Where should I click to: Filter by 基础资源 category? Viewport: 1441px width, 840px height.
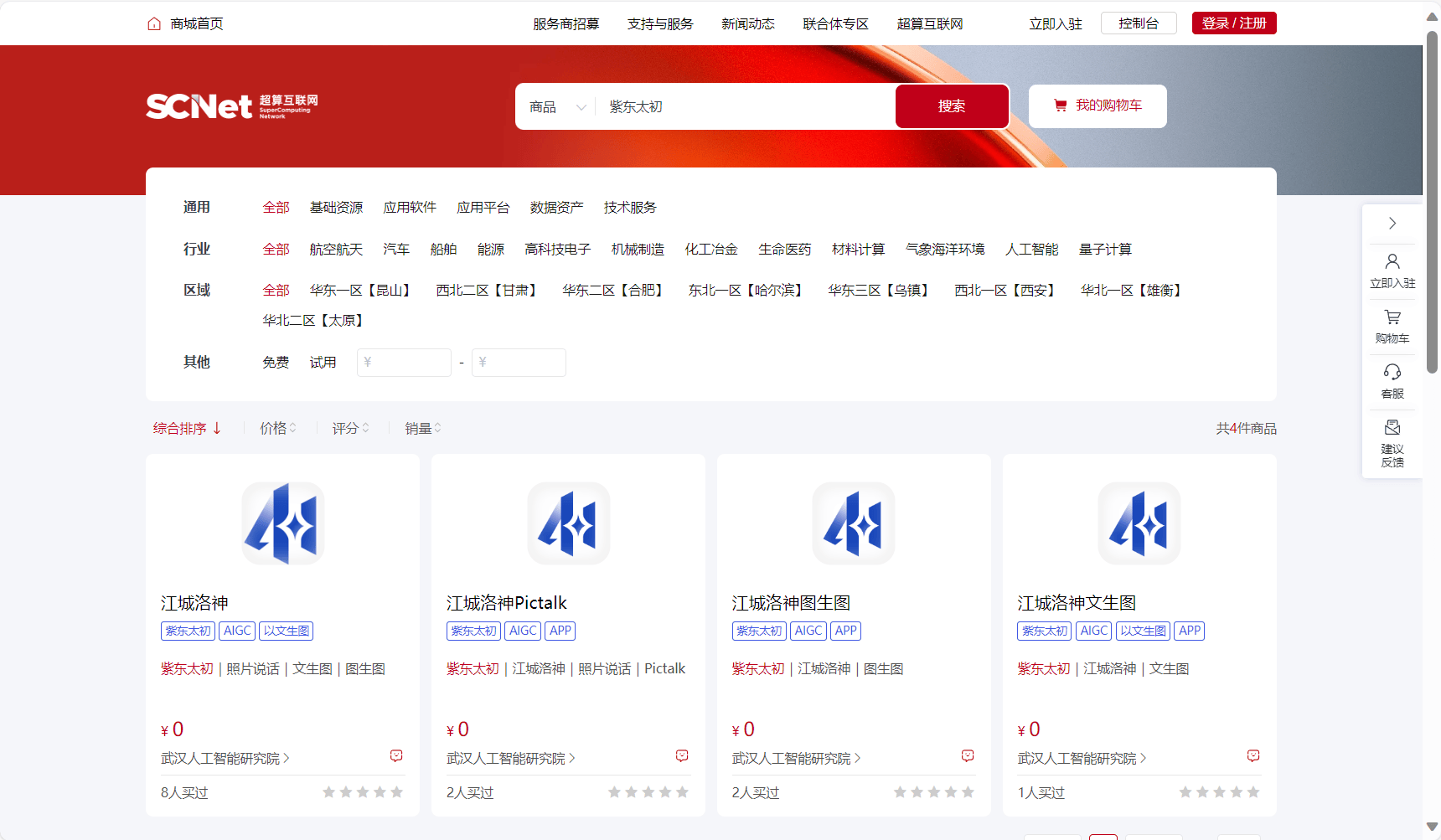tap(336, 208)
